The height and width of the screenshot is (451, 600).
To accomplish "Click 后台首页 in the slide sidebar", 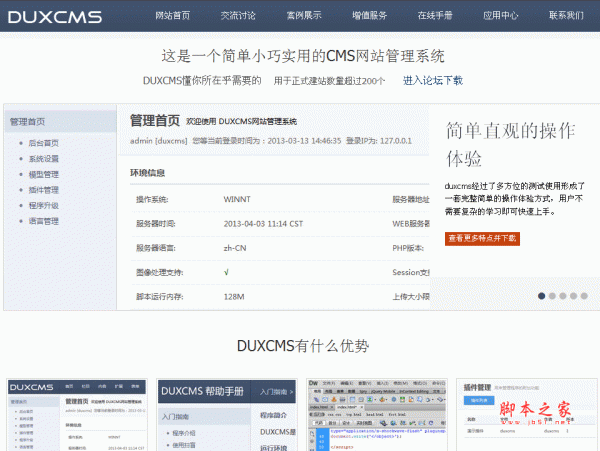I will (x=44, y=143).
